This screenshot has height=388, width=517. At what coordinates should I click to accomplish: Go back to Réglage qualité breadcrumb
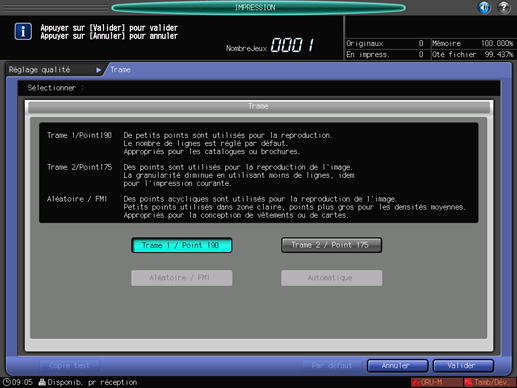pos(39,70)
